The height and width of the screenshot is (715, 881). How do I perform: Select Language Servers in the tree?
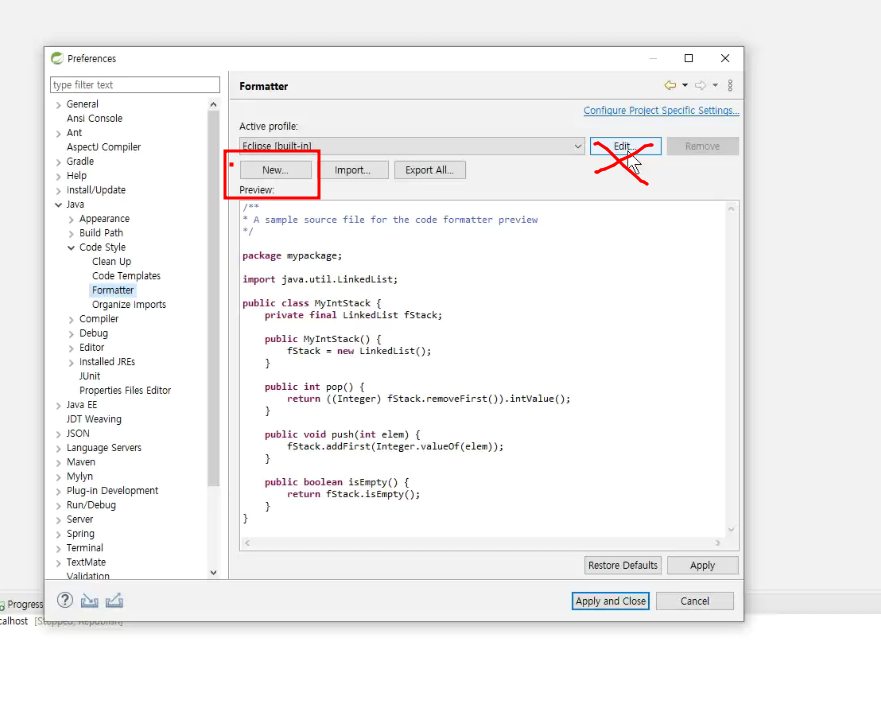click(x=104, y=448)
